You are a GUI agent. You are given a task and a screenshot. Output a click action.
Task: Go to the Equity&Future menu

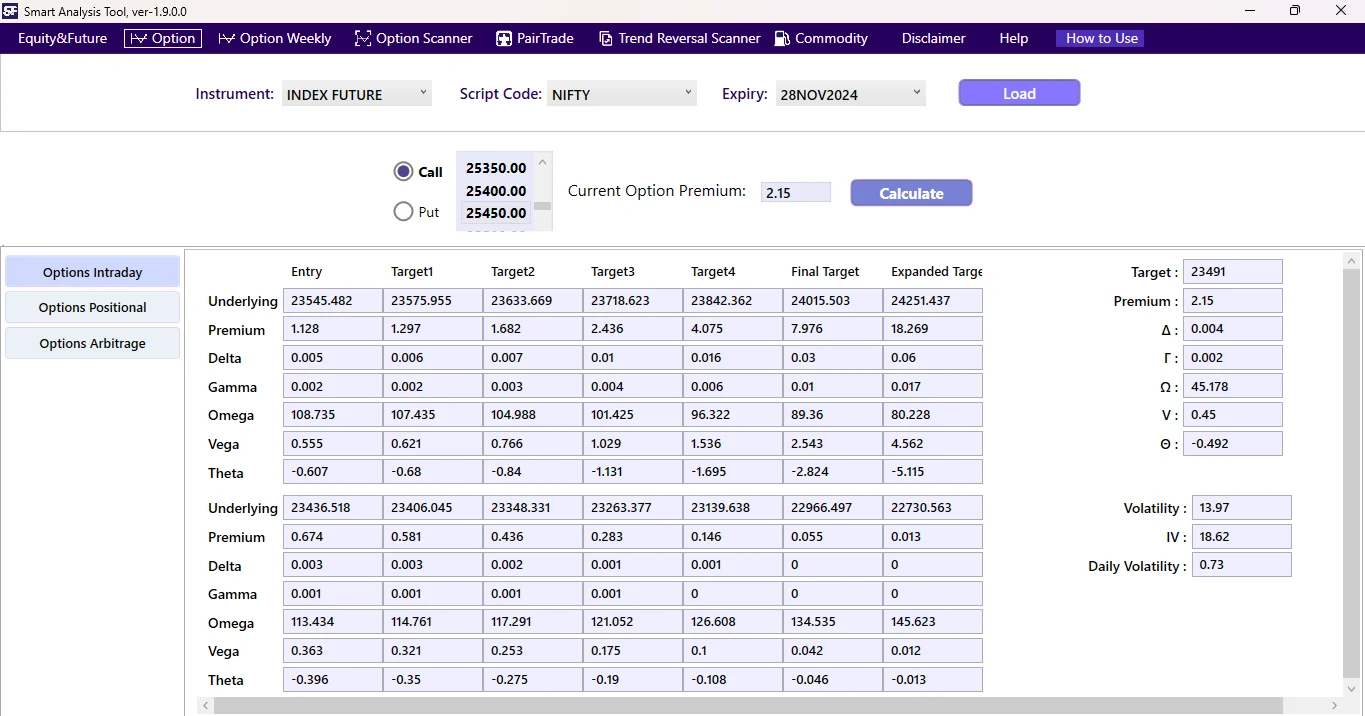tap(62, 38)
